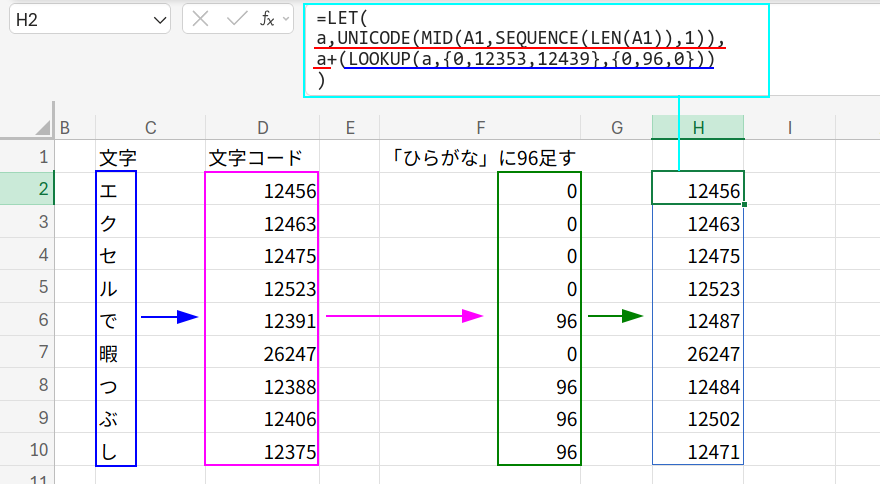Select the column D header
This screenshot has height=484, width=880.
coord(262,127)
